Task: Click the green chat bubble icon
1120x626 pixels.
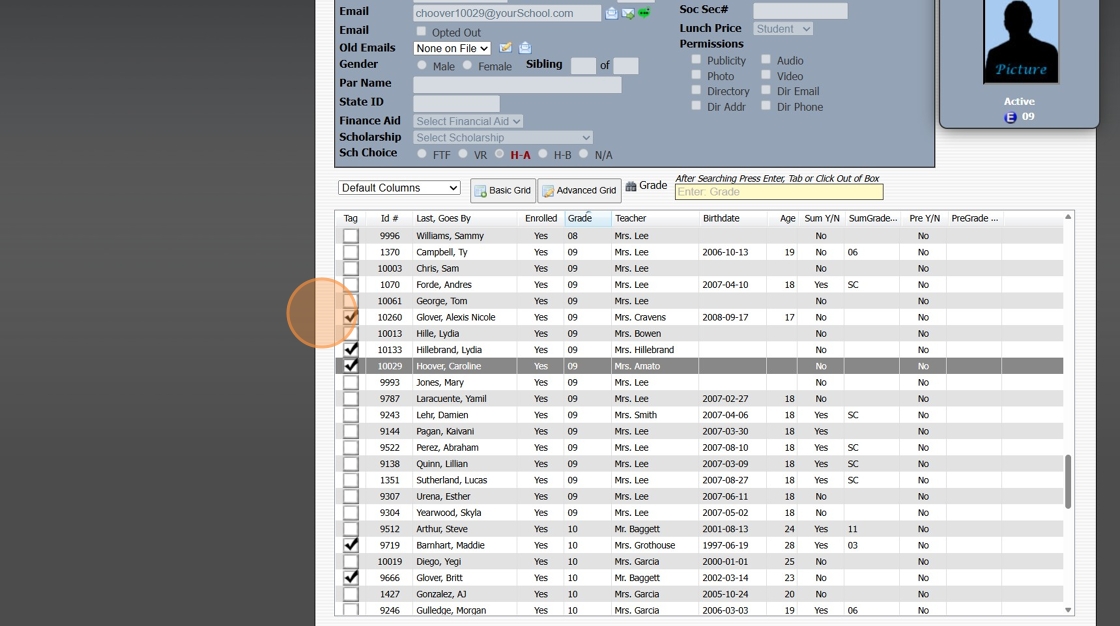Action: click(x=644, y=13)
